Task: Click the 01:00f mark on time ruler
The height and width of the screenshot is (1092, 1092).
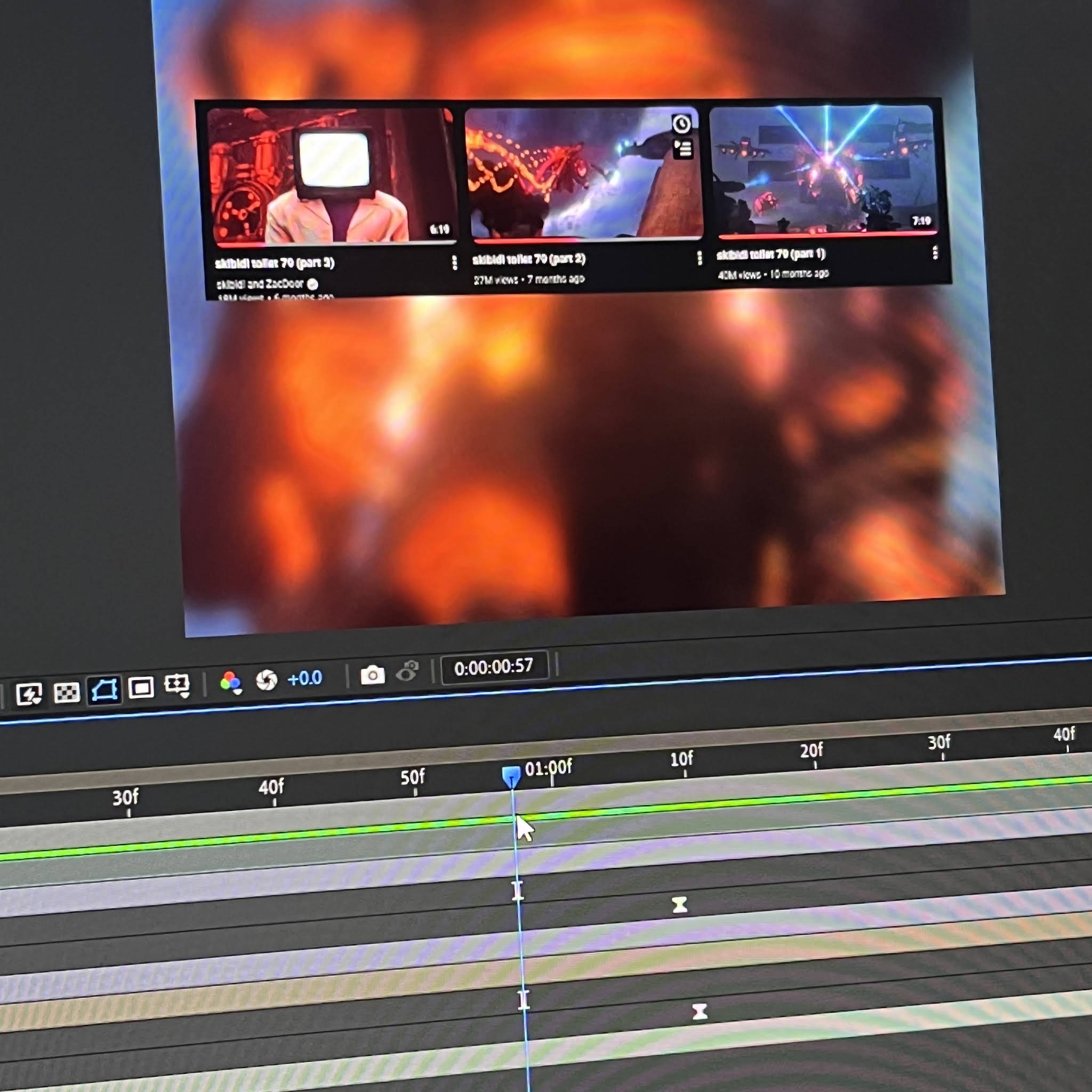Action: pyautogui.click(x=548, y=768)
